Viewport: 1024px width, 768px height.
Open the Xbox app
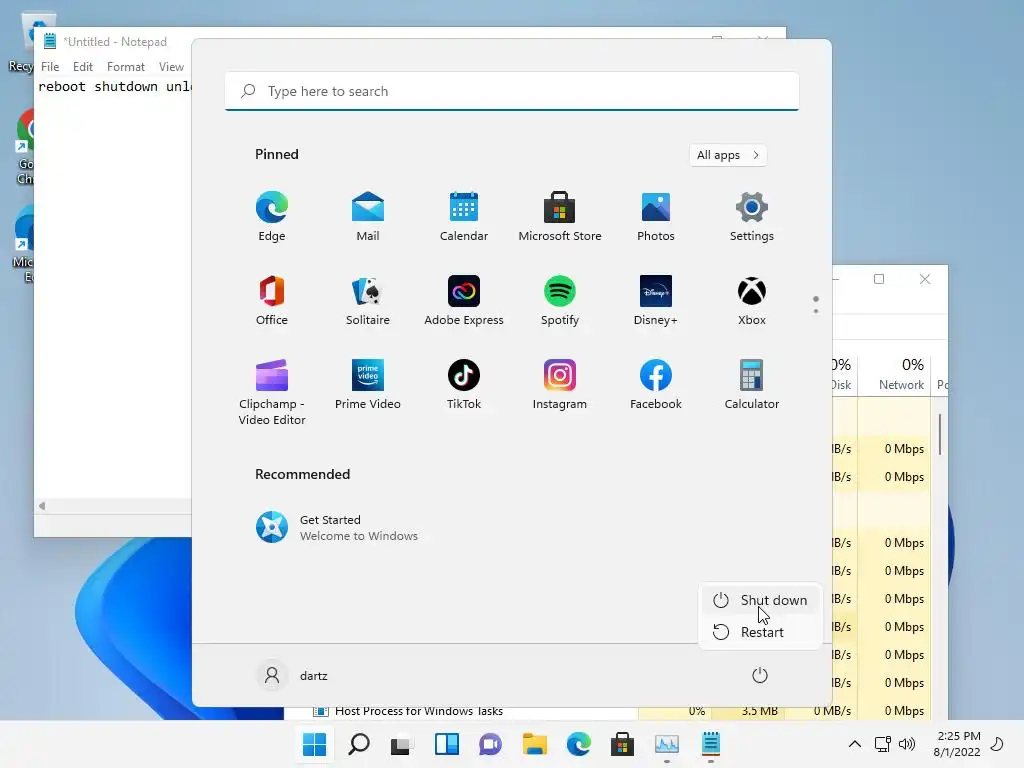tap(752, 301)
